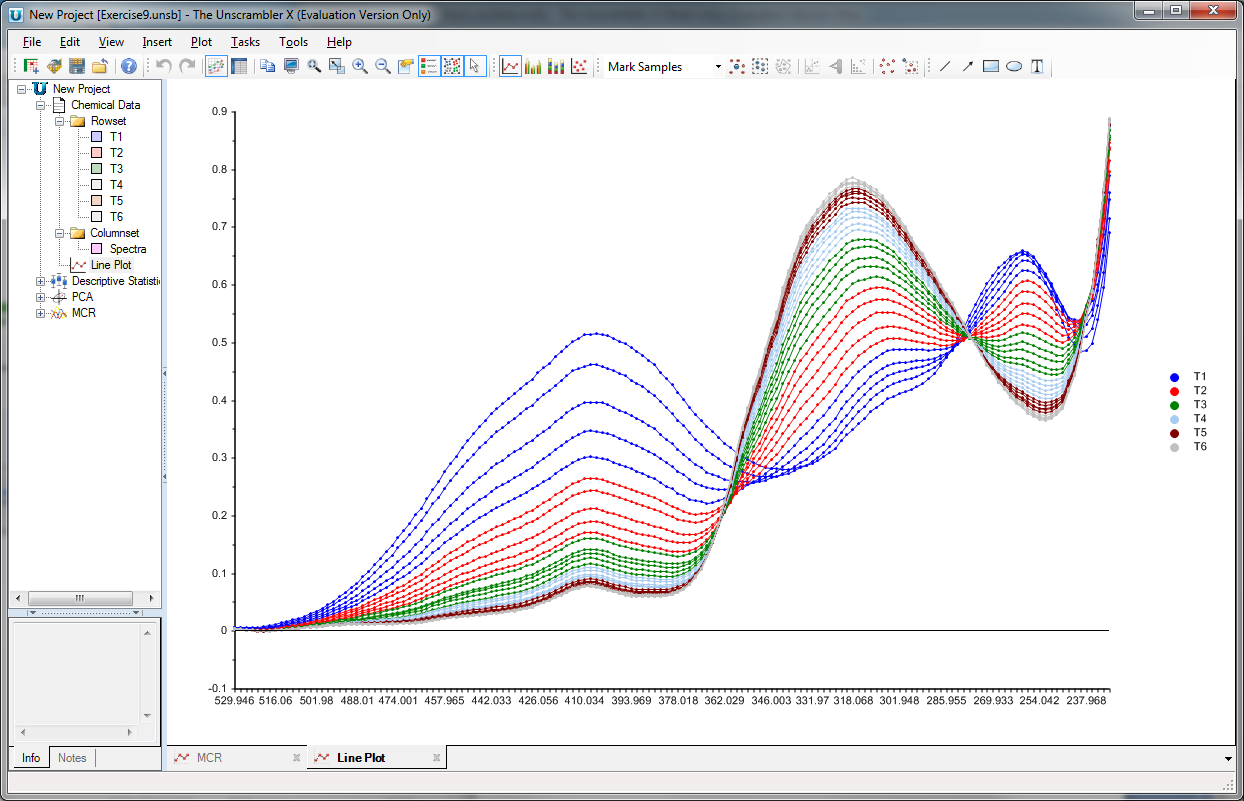Select the bar chart plot type icon
Screen dimensions: 1244x801
point(533,67)
